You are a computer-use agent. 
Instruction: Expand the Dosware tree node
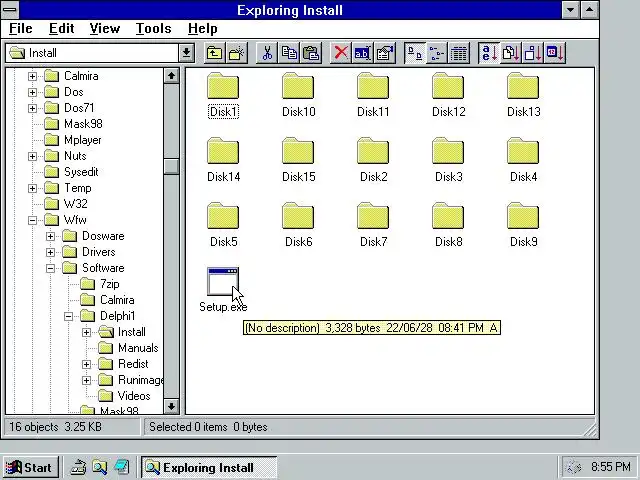tap(50, 236)
